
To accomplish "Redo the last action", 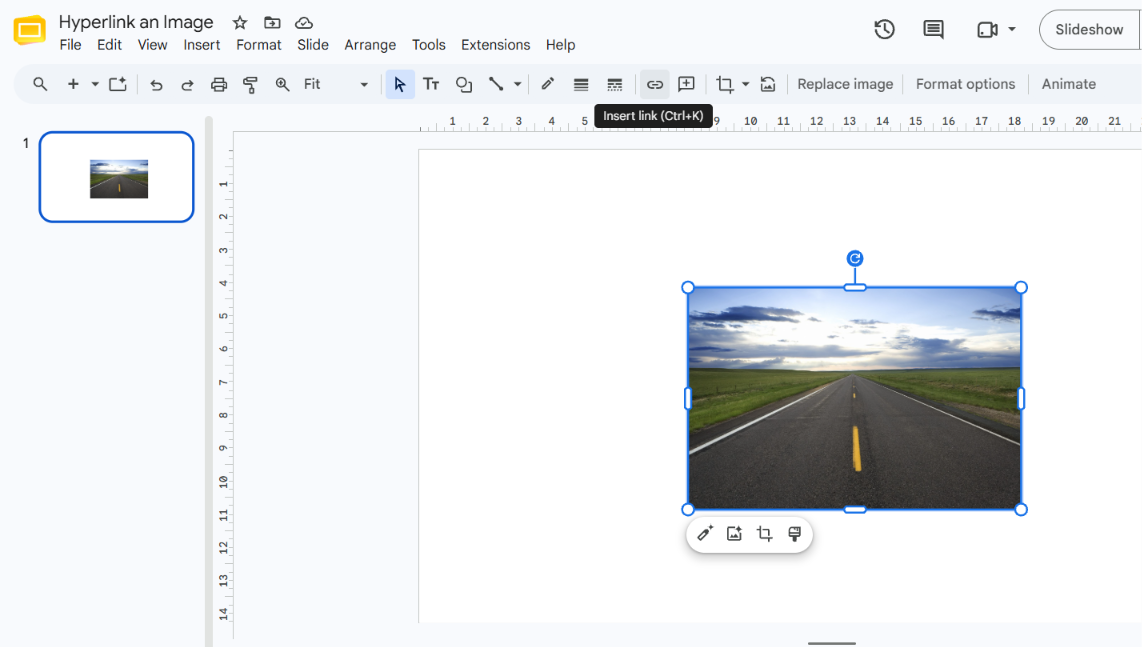I will point(187,85).
